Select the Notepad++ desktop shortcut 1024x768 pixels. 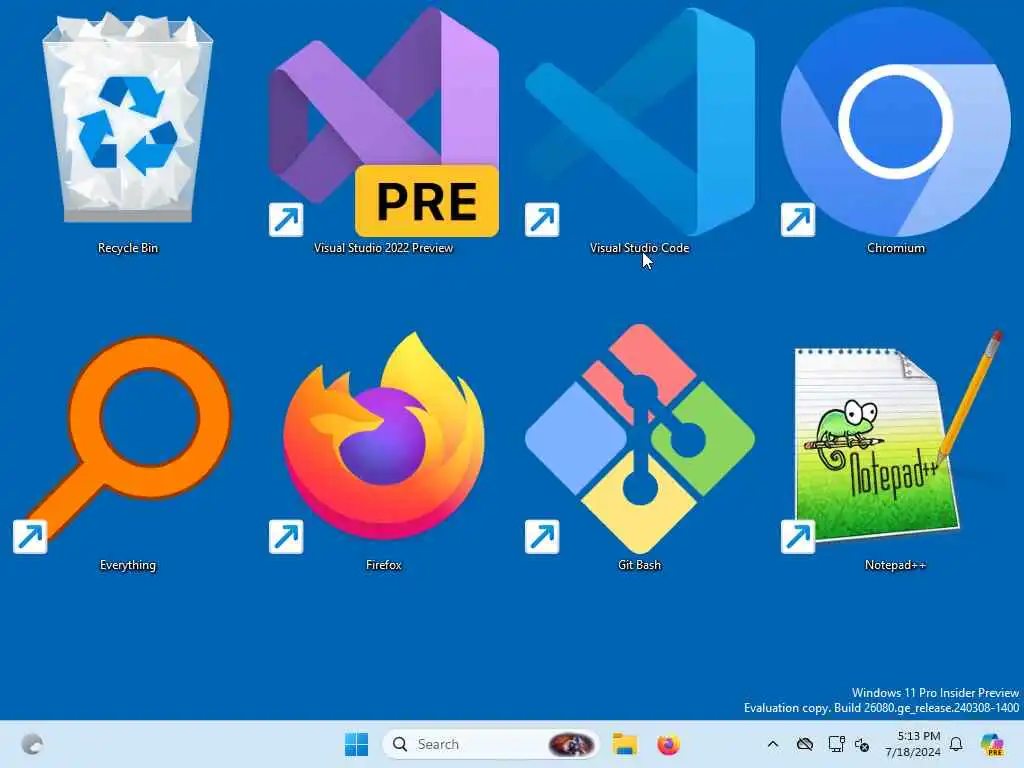(892, 441)
